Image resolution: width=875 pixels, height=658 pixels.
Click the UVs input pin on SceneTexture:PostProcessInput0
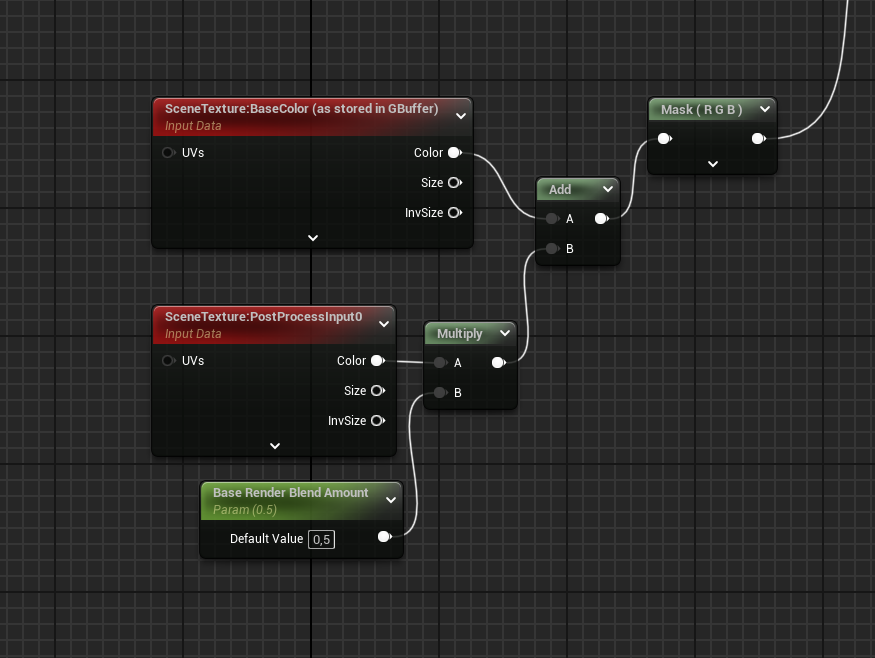point(168,361)
